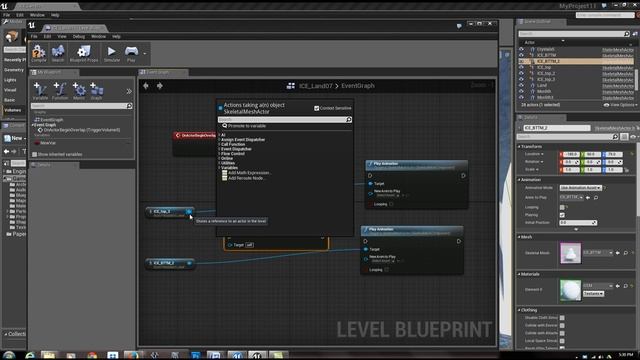Expand My Blueprint toolbar overflow chevron
Viewport: 640px width, 360px height.
(x=129, y=91)
